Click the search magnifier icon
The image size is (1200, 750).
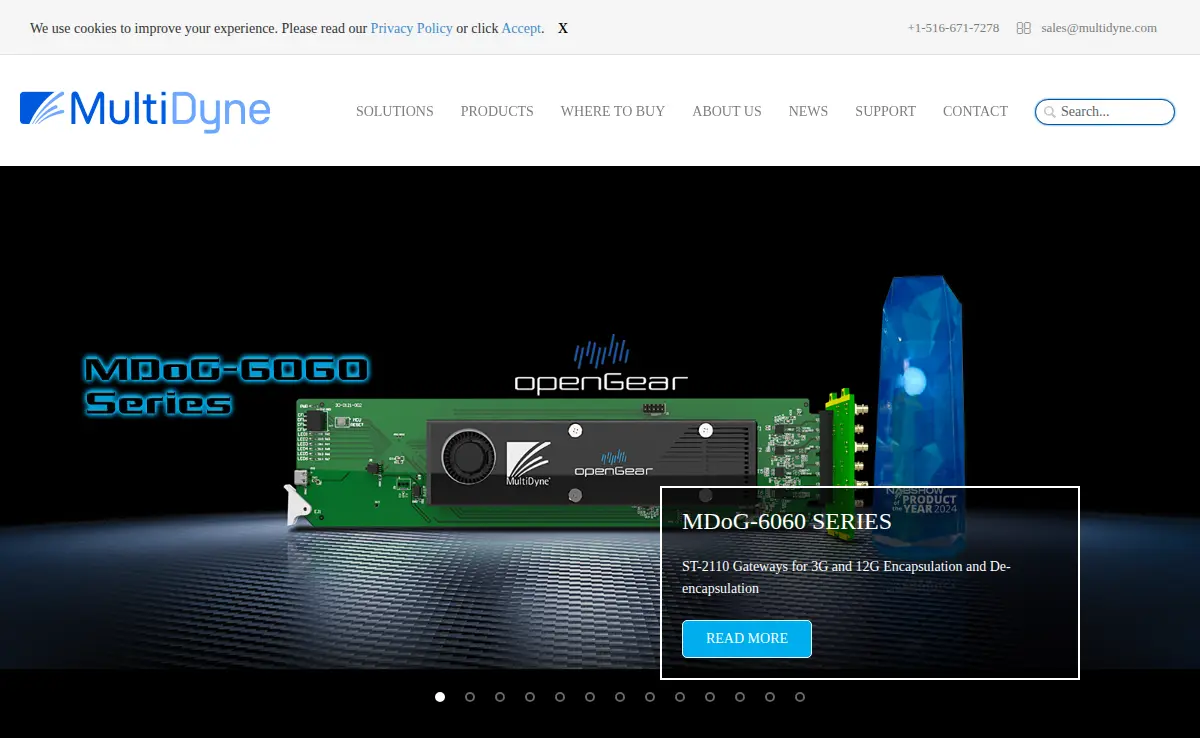tap(1050, 112)
